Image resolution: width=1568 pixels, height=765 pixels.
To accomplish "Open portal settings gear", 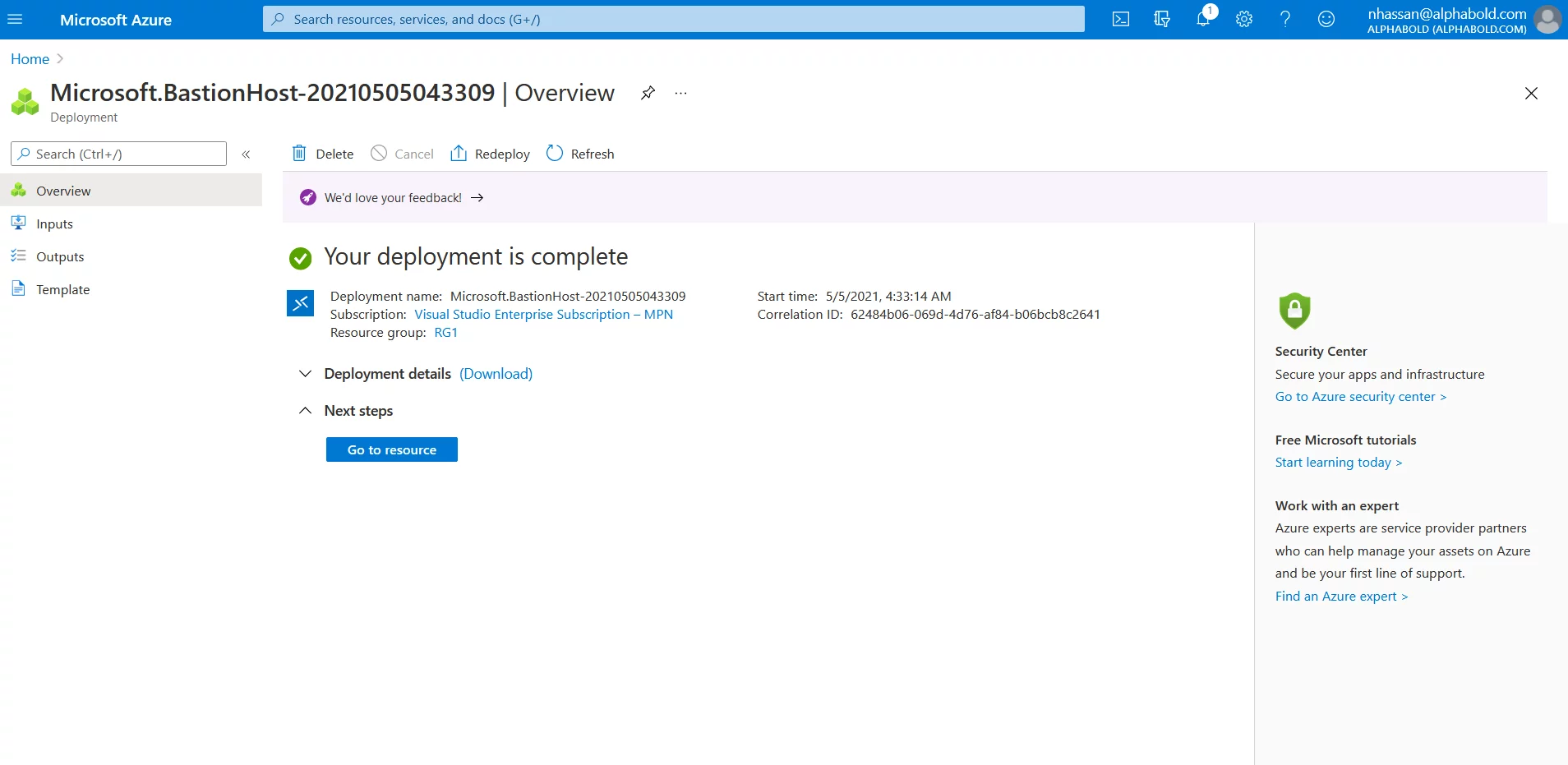I will tap(1244, 20).
